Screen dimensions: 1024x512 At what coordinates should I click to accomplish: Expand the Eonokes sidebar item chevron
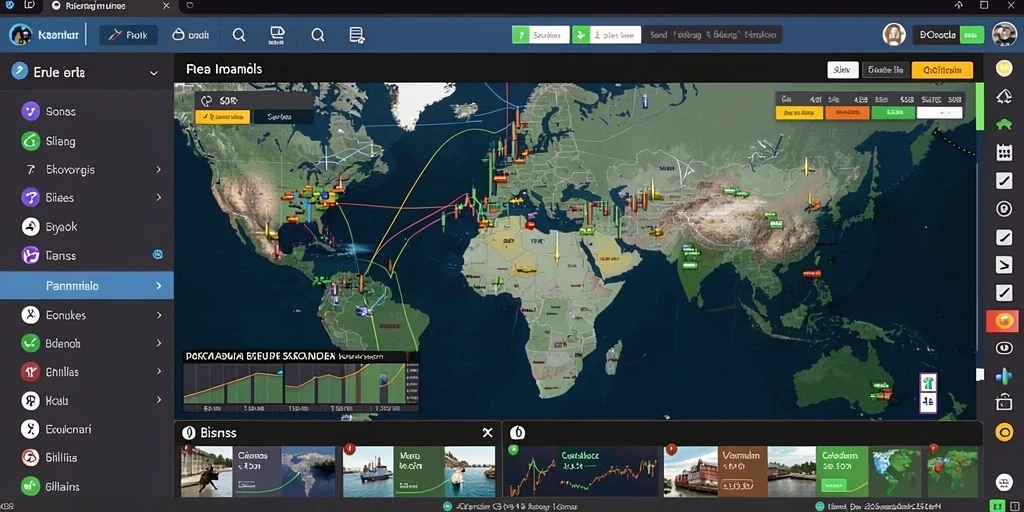[x=158, y=315]
